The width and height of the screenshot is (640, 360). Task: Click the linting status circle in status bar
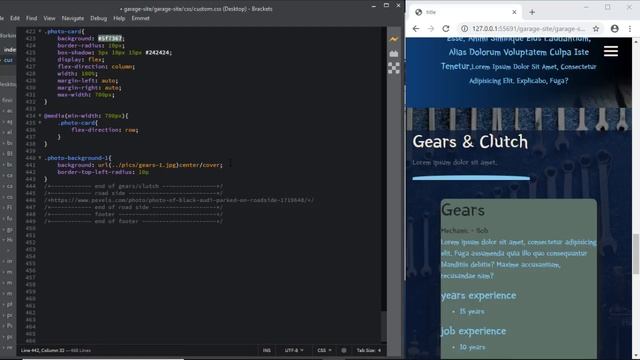point(344,350)
